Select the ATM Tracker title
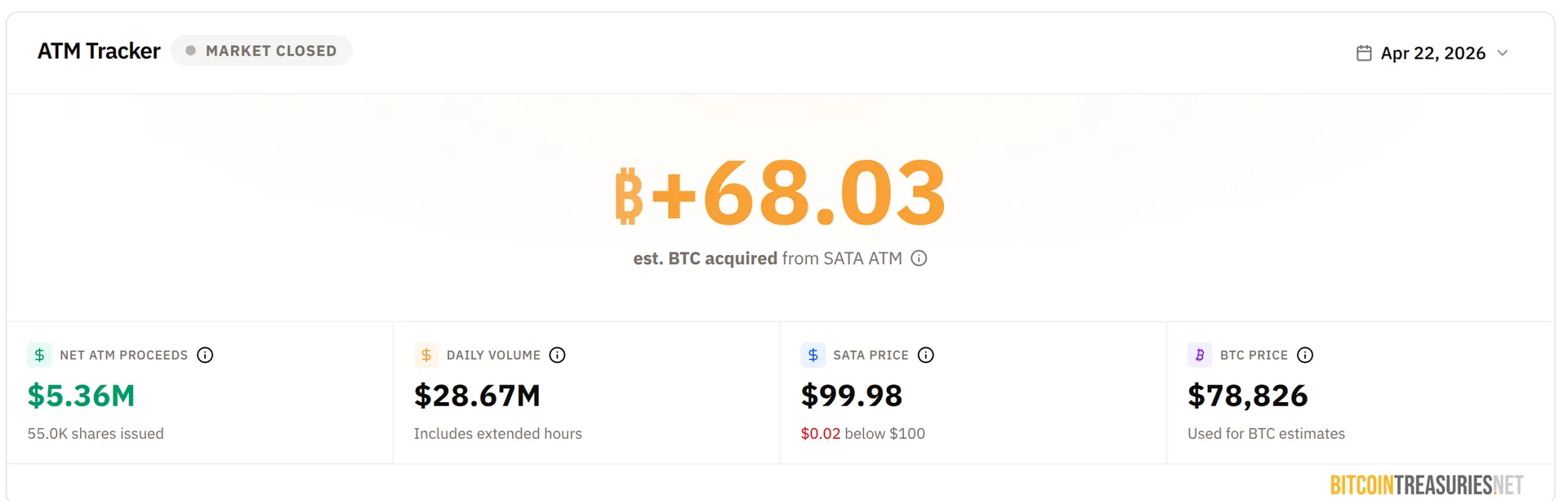The image size is (1568, 501). click(98, 51)
